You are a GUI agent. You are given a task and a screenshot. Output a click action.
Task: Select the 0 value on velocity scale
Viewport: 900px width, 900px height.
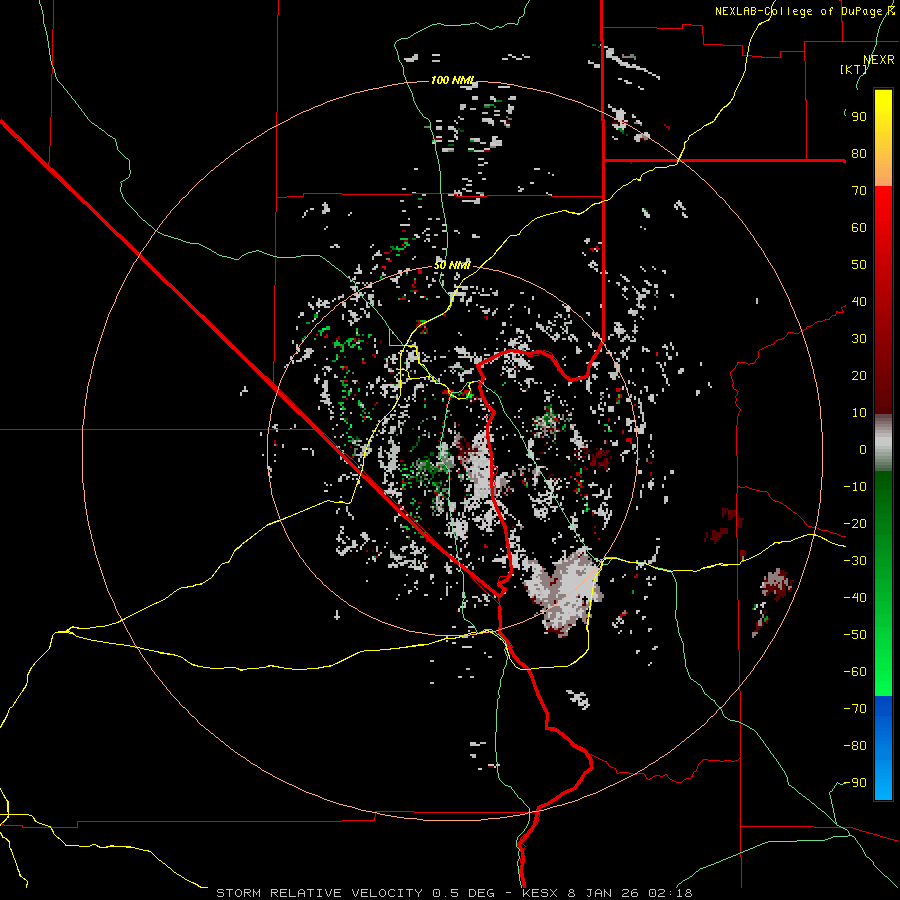(x=863, y=450)
